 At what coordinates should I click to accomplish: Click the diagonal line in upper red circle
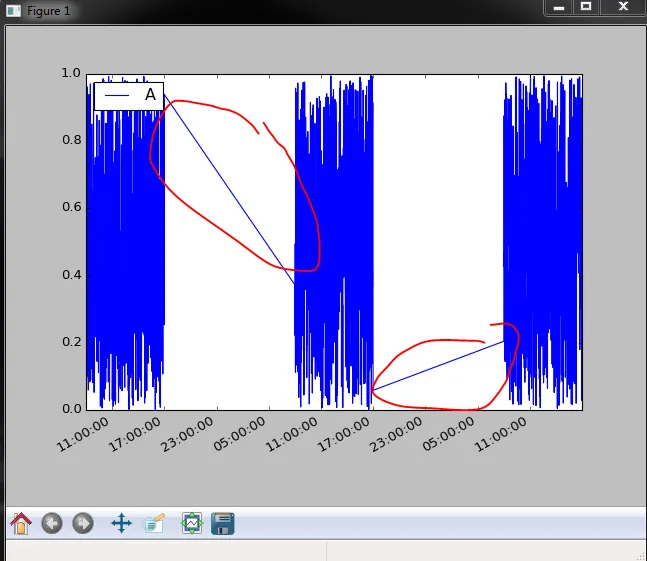pyautogui.click(x=229, y=189)
